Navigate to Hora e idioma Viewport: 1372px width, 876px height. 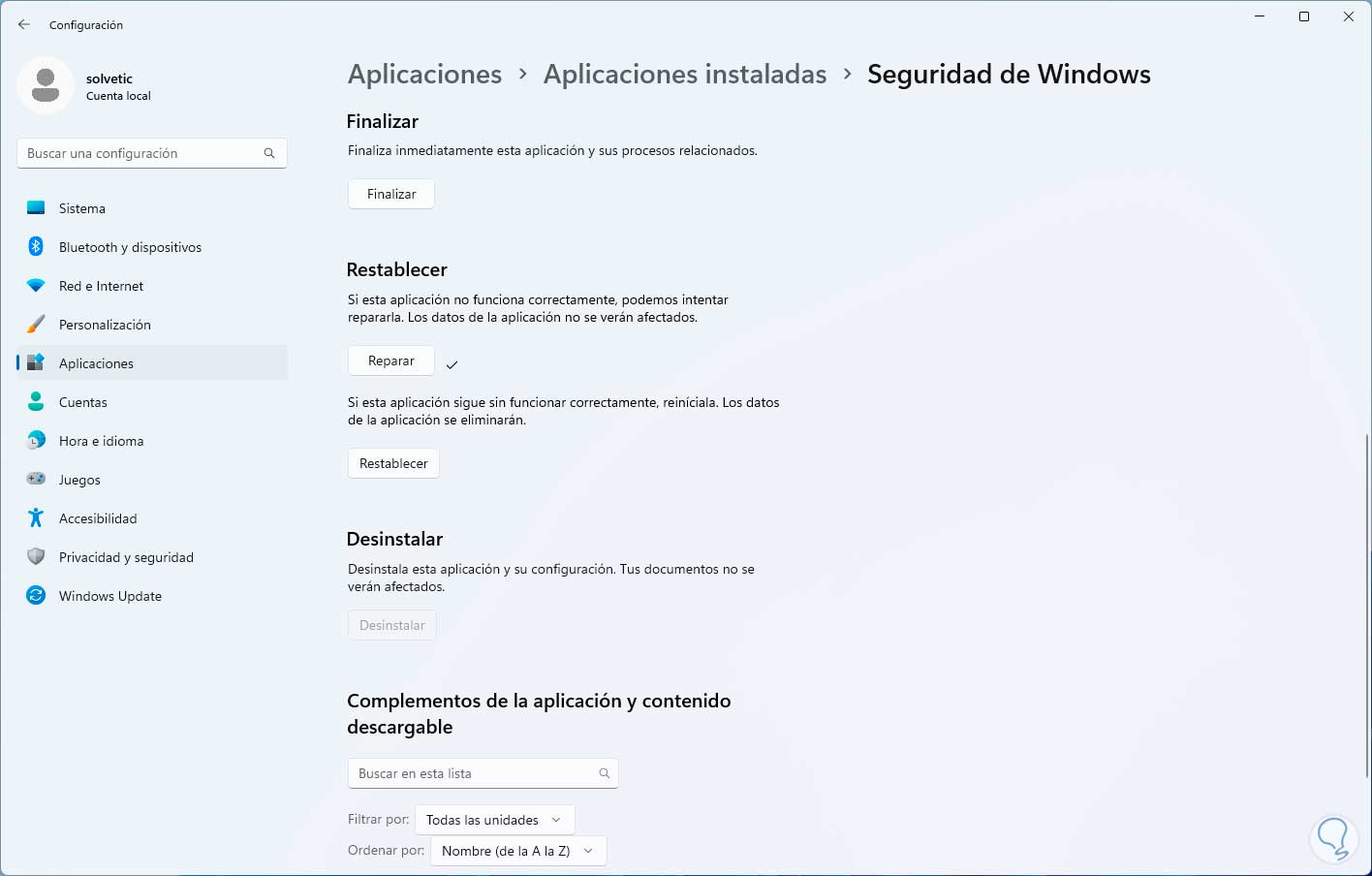pyautogui.click(x=152, y=441)
